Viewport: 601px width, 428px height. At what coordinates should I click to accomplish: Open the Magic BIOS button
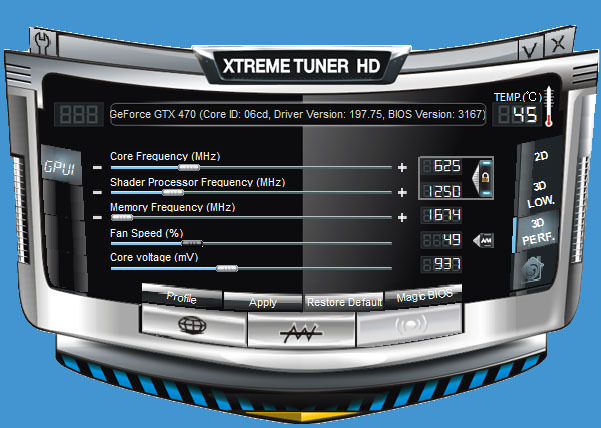pos(424,296)
